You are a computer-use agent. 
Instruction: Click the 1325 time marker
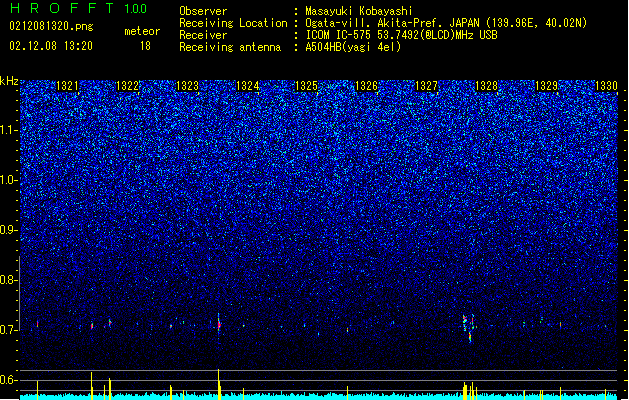(306, 86)
